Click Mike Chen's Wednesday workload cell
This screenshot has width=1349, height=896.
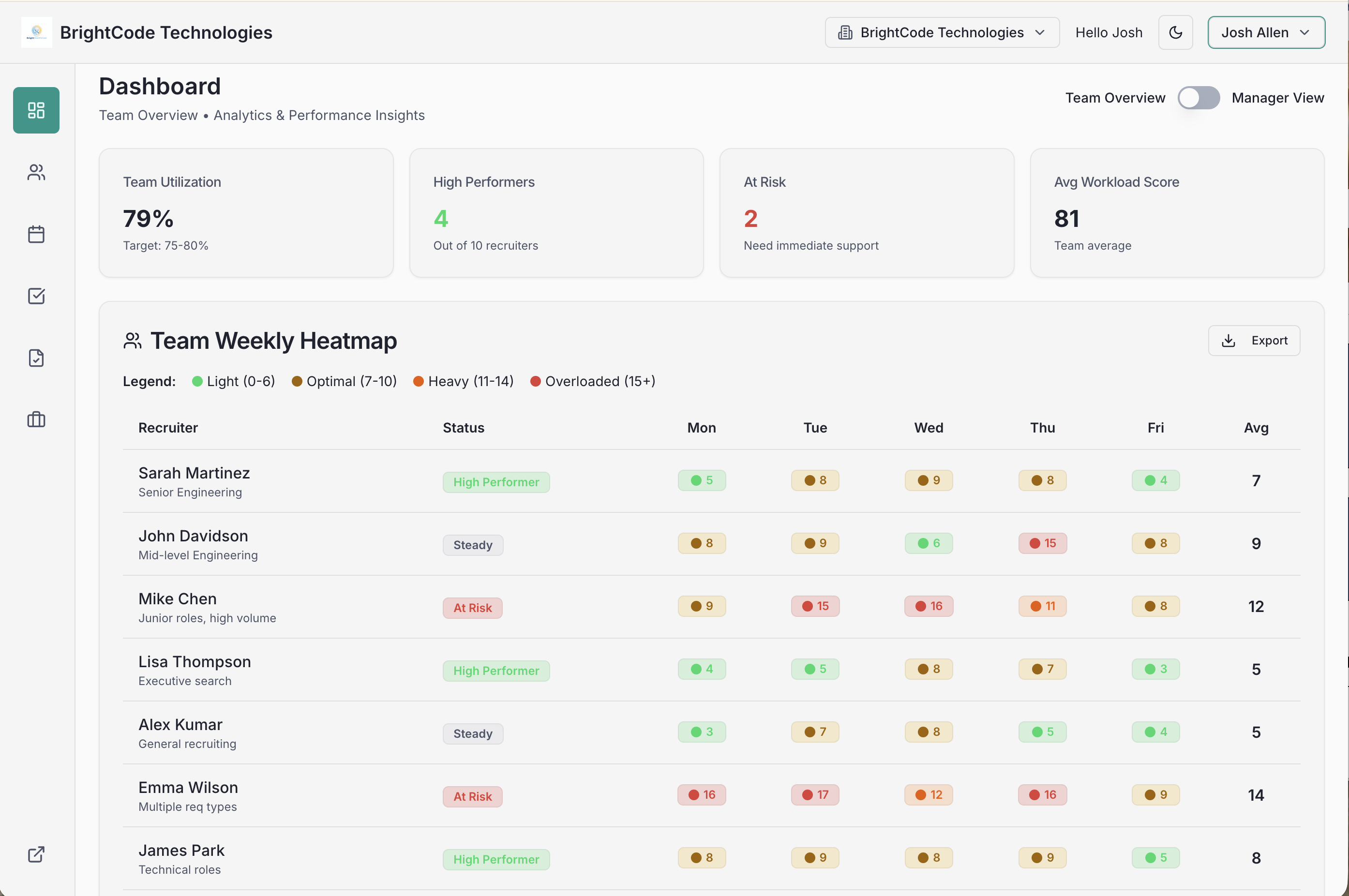point(928,606)
